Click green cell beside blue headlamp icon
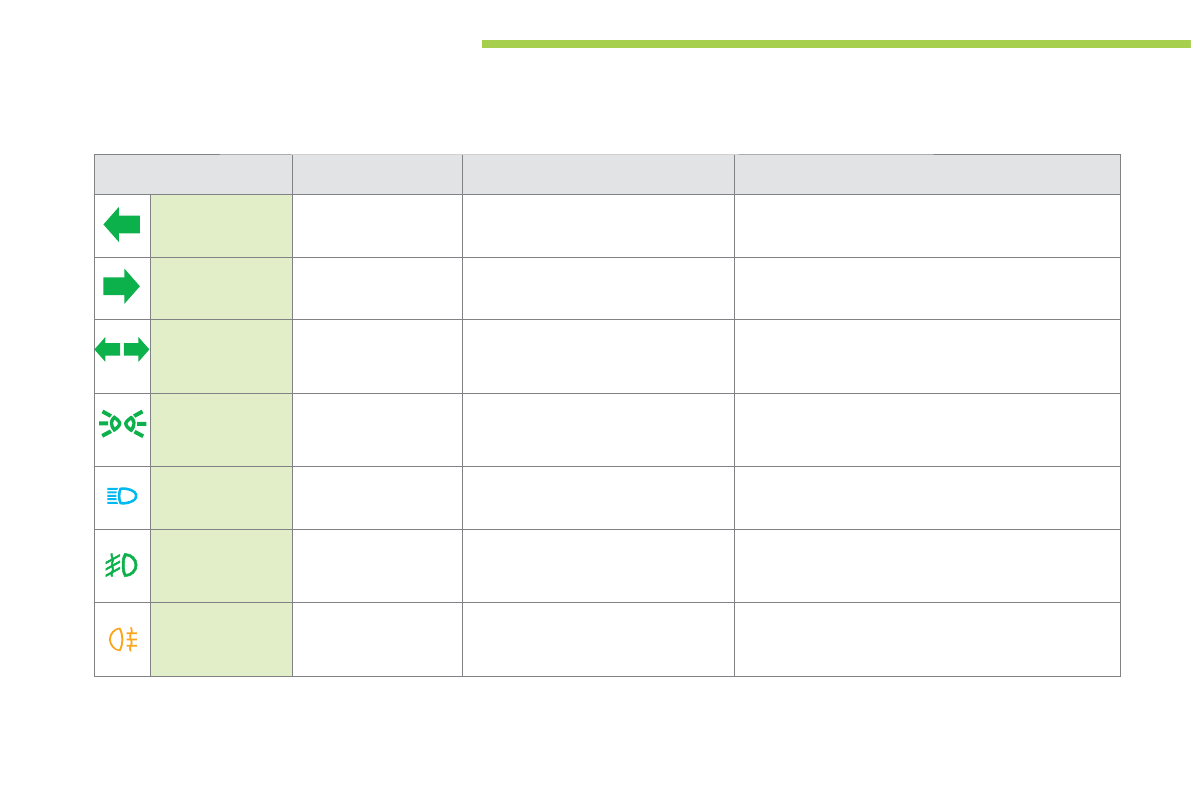 coord(221,497)
